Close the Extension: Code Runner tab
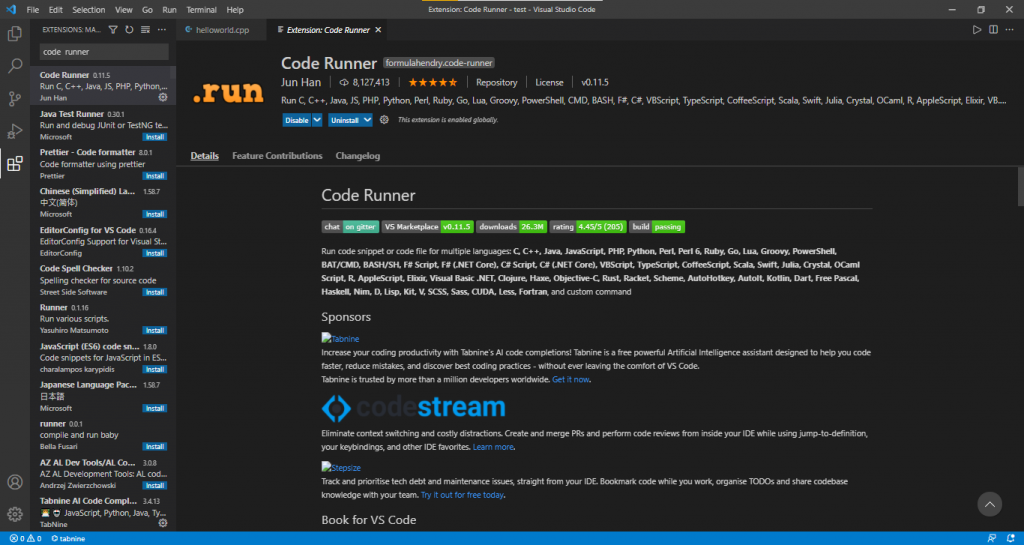Viewport: 1024px width, 545px height. [x=378, y=30]
